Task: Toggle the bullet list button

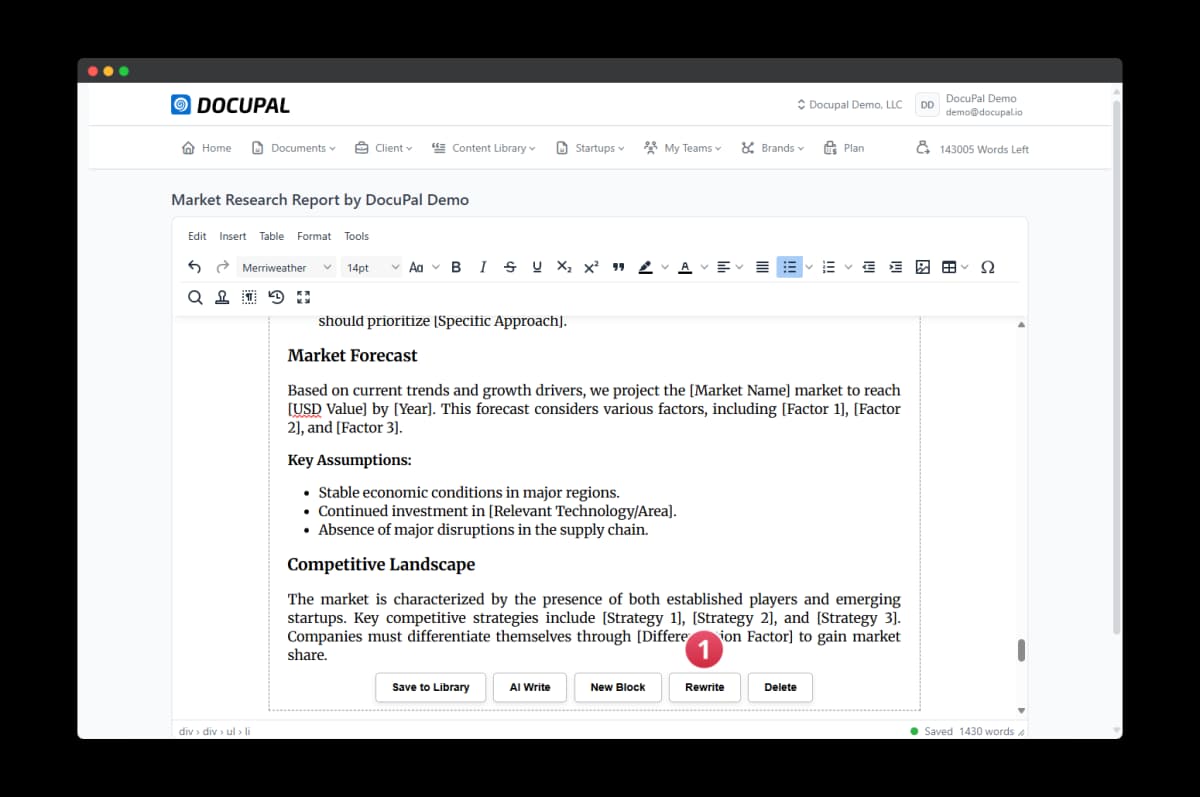Action: [x=789, y=267]
